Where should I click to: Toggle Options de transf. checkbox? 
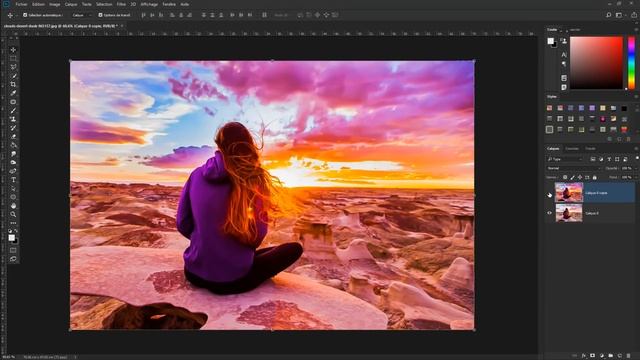pos(100,15)
